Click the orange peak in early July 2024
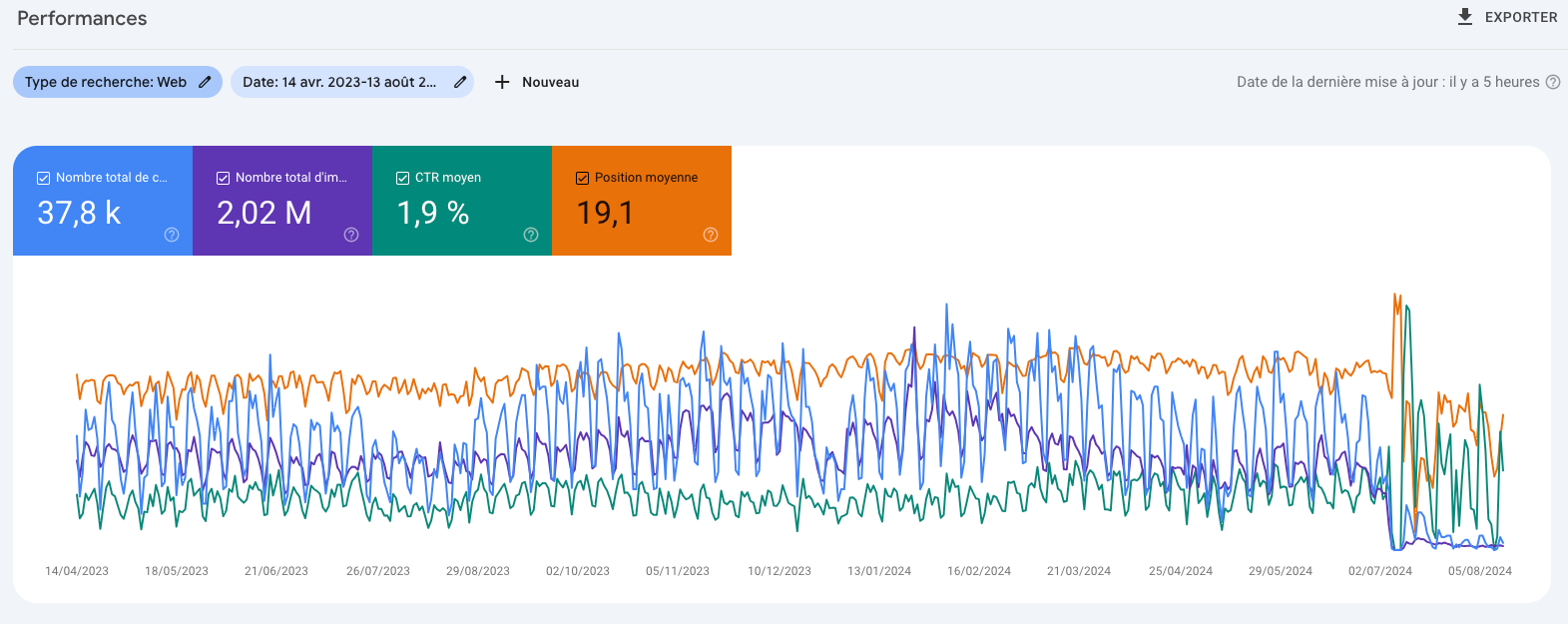Image resolution: width=1568 pixels, height=624 pixels. click(x=1395, y=296)
